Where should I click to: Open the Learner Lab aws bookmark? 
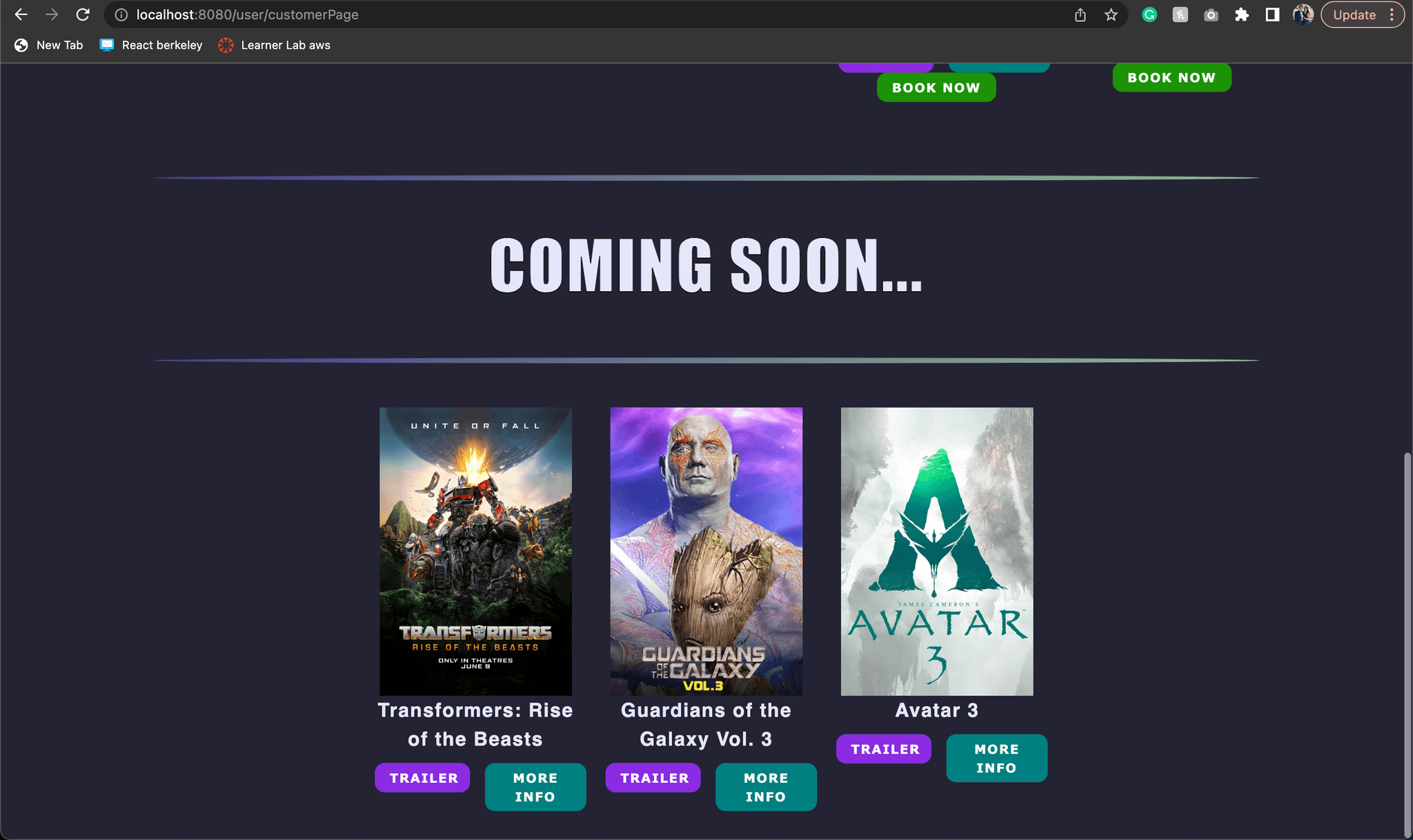point(274,45)
